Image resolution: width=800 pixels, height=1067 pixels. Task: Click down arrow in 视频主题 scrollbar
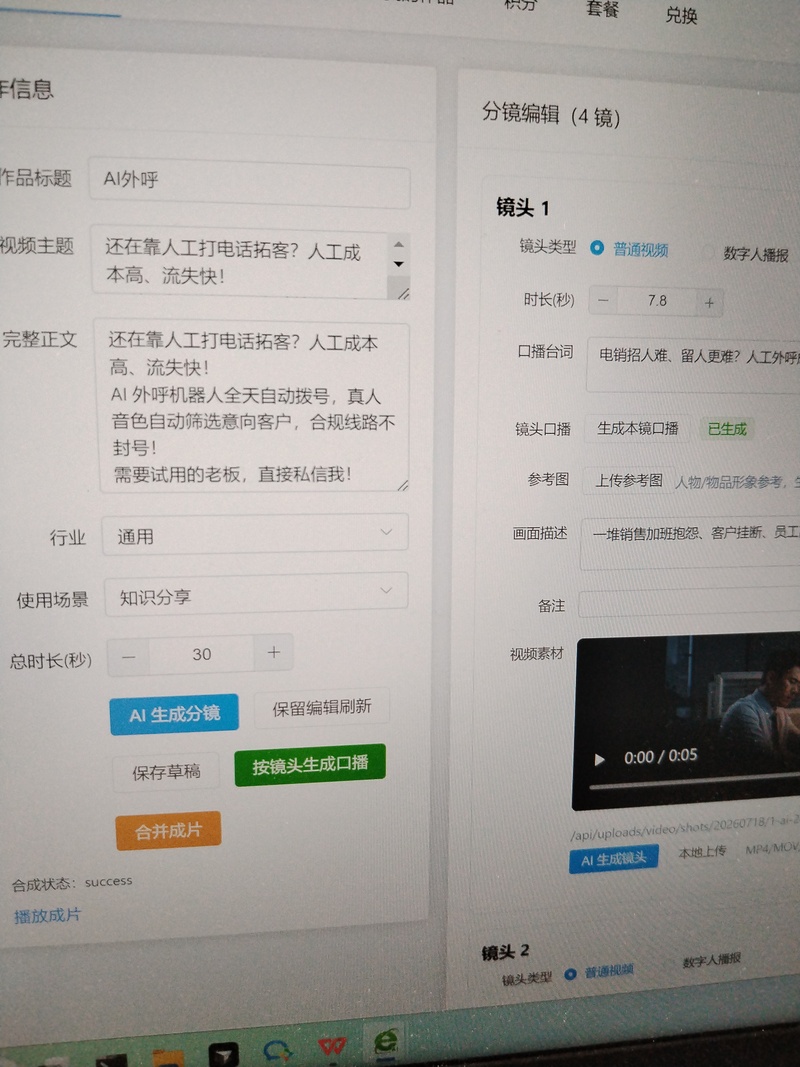[399, 264]
